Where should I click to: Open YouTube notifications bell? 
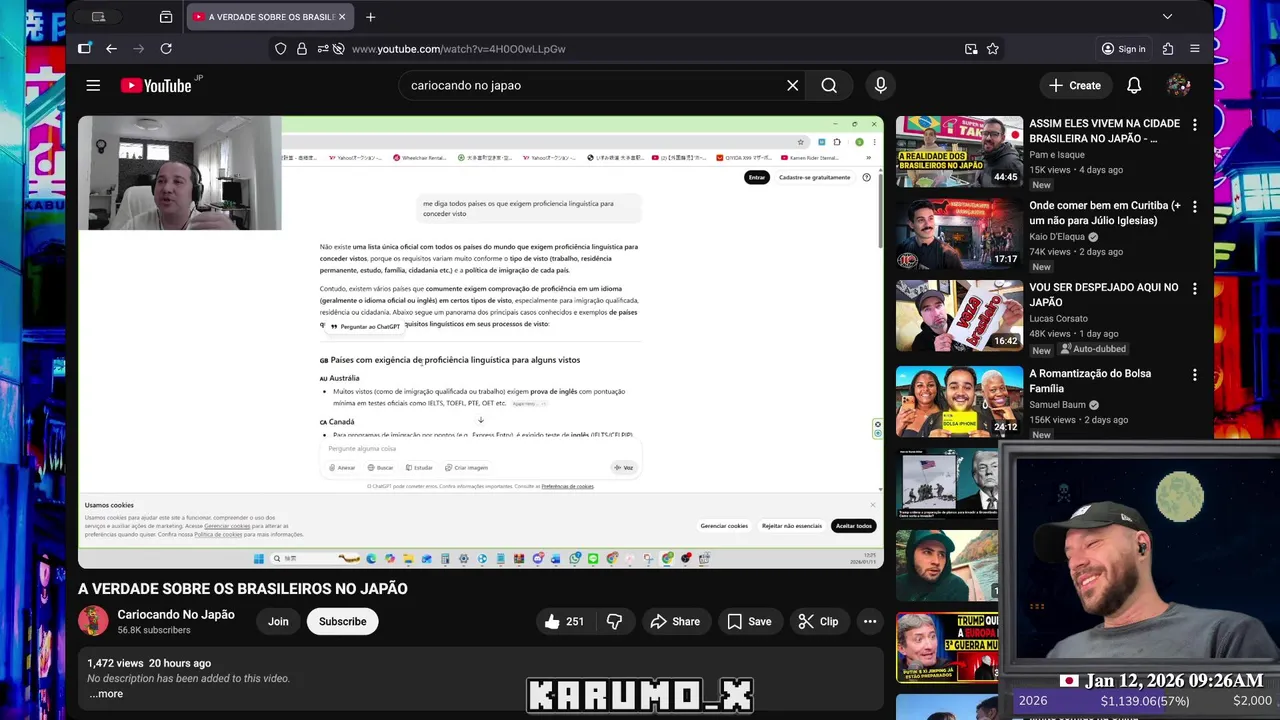[x=1134, y=85]
